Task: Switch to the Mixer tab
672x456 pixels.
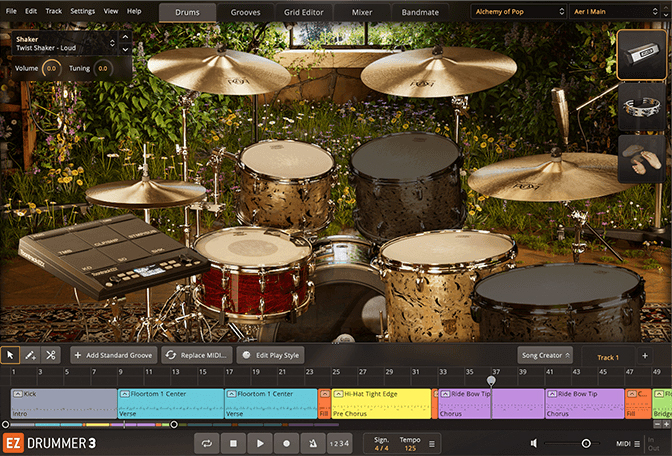Action: (x=362, y=12)
